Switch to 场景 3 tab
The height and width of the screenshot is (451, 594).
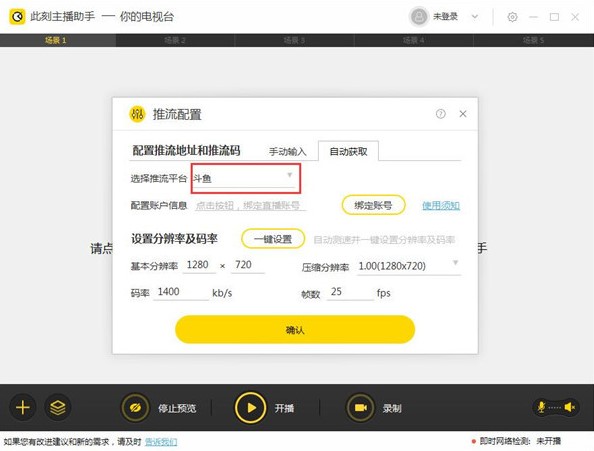pos(294,40)
